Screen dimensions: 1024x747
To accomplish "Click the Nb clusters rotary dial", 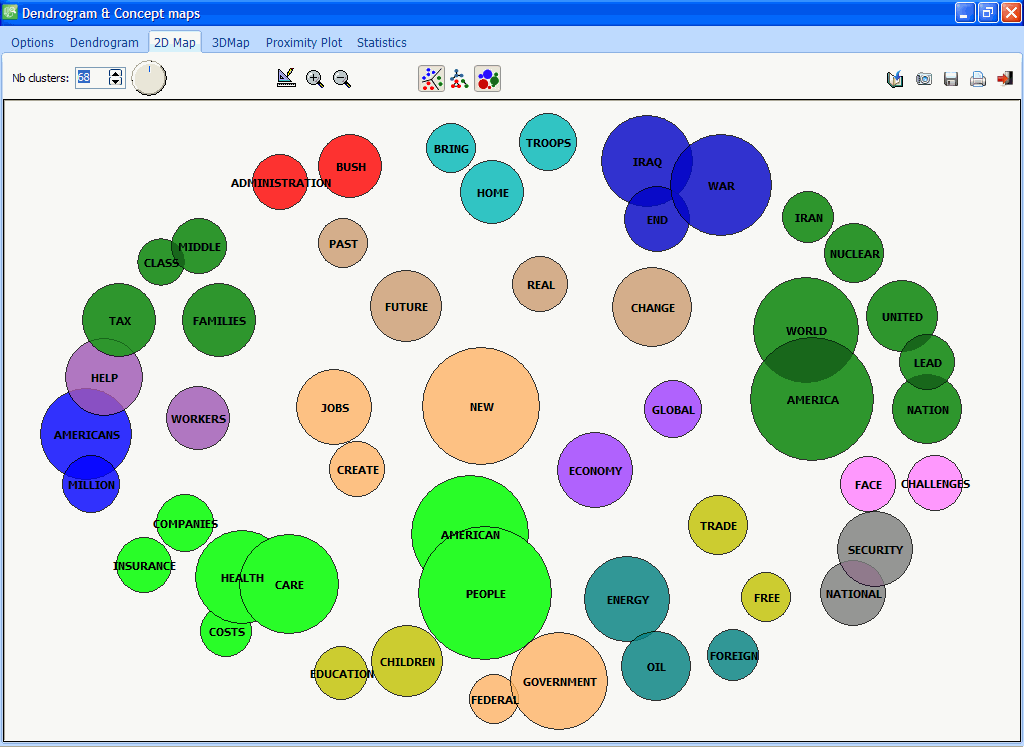I will coord(149,78).
